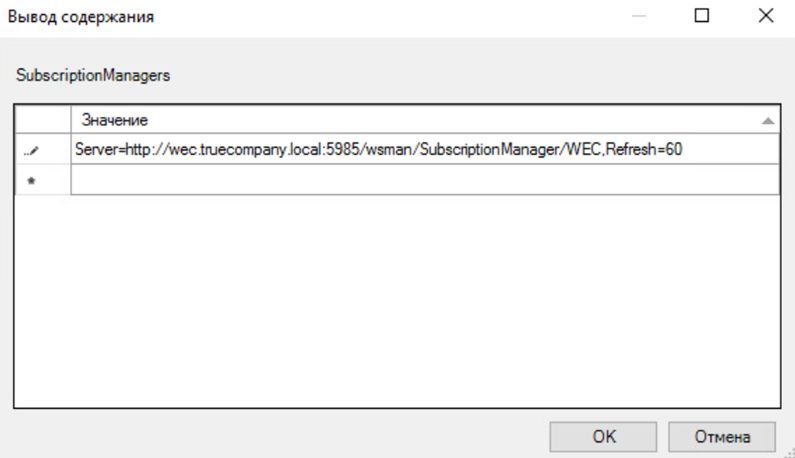
Task: Click the Вывод содержания title bar text
Action: click(80, 17)
